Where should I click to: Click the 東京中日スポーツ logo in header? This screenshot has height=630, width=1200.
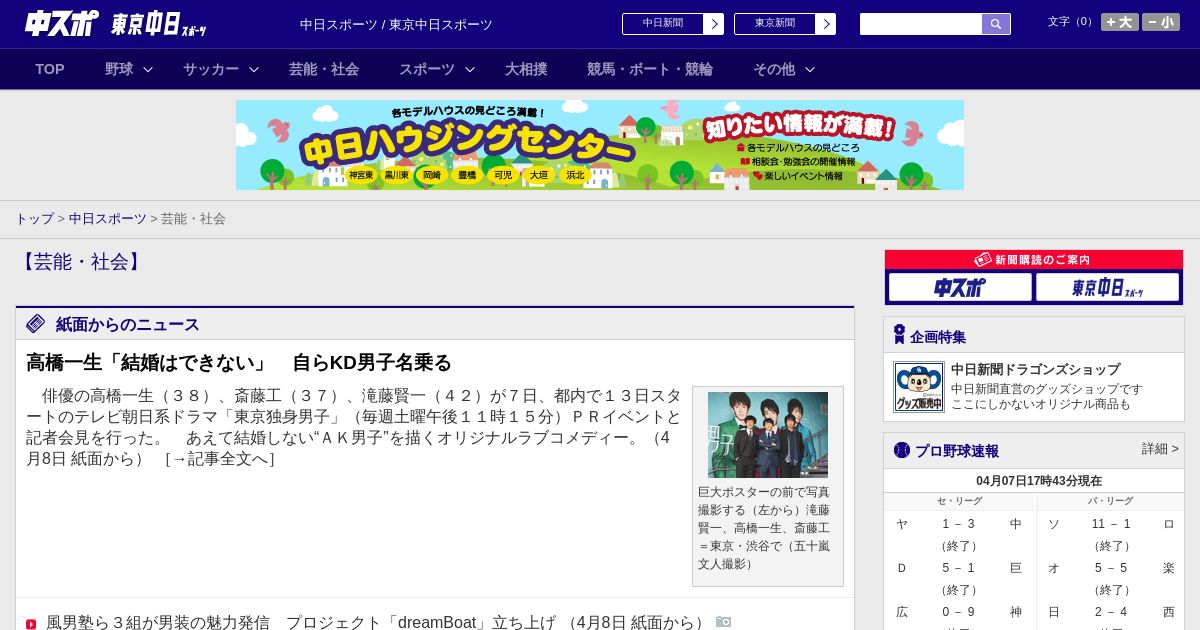point(158,24)
